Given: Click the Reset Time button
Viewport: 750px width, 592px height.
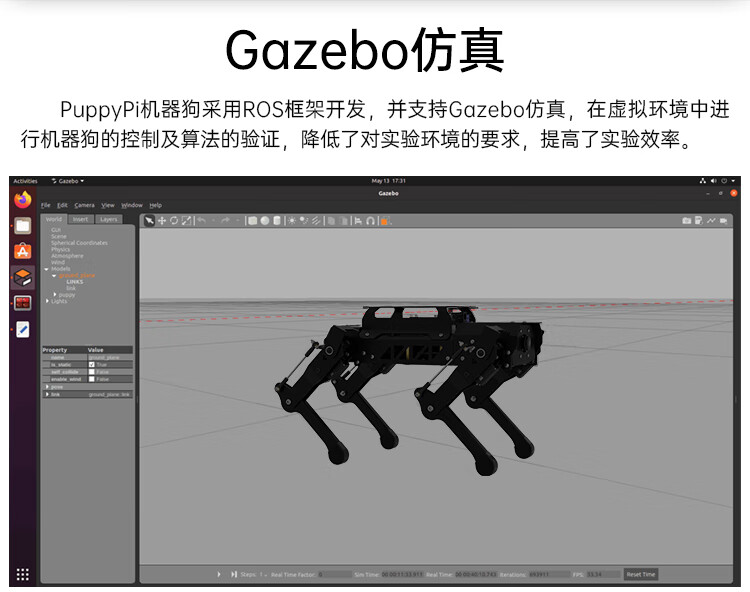Looking at the screenshot, I should click(641, 574).
